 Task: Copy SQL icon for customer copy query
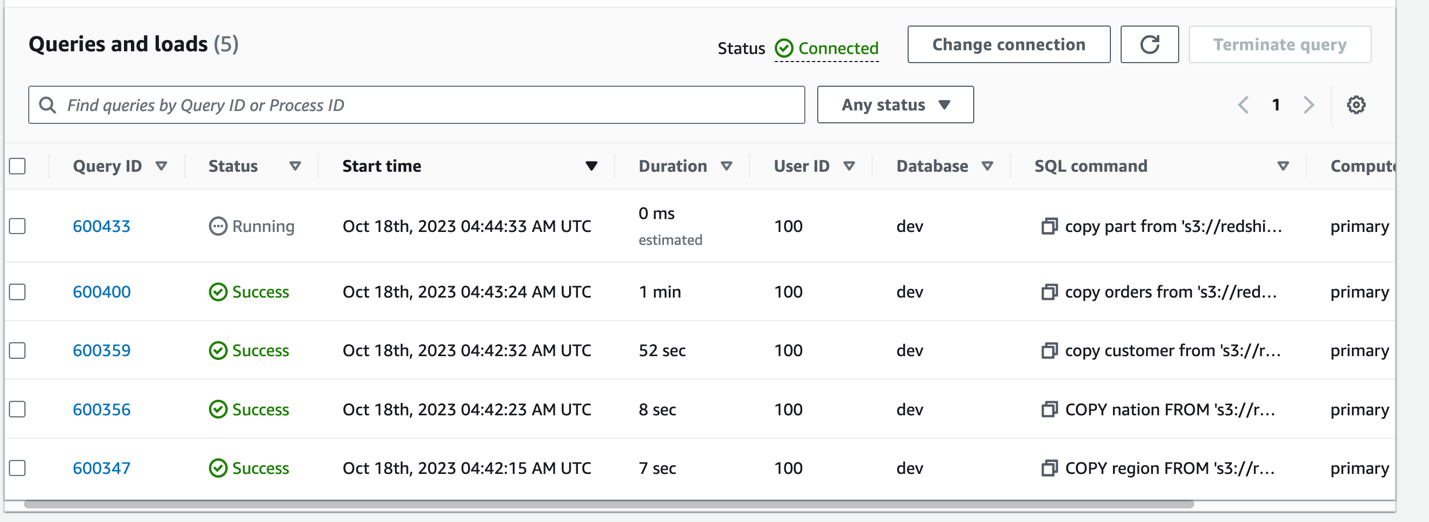pos(1049,351)
